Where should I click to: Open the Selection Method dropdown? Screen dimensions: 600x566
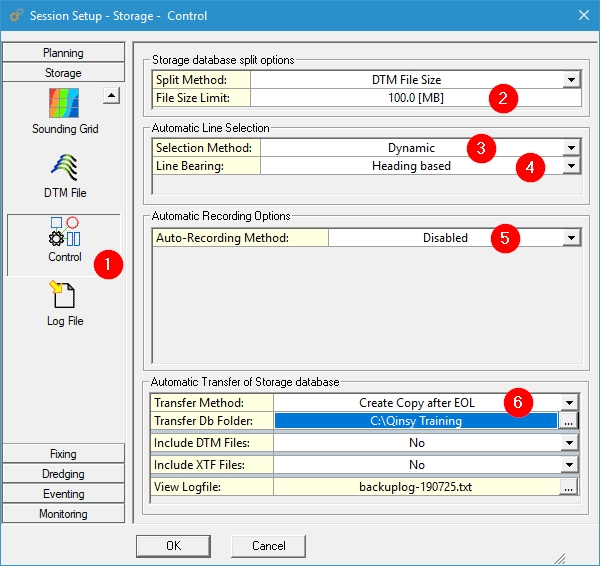[570, 148]
